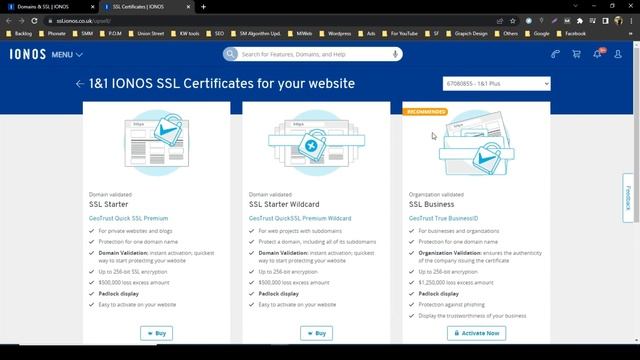The height and width of the screenshot is (360, 640).
Task: Click the SSL Business illustration
Action: coord(476,143)
